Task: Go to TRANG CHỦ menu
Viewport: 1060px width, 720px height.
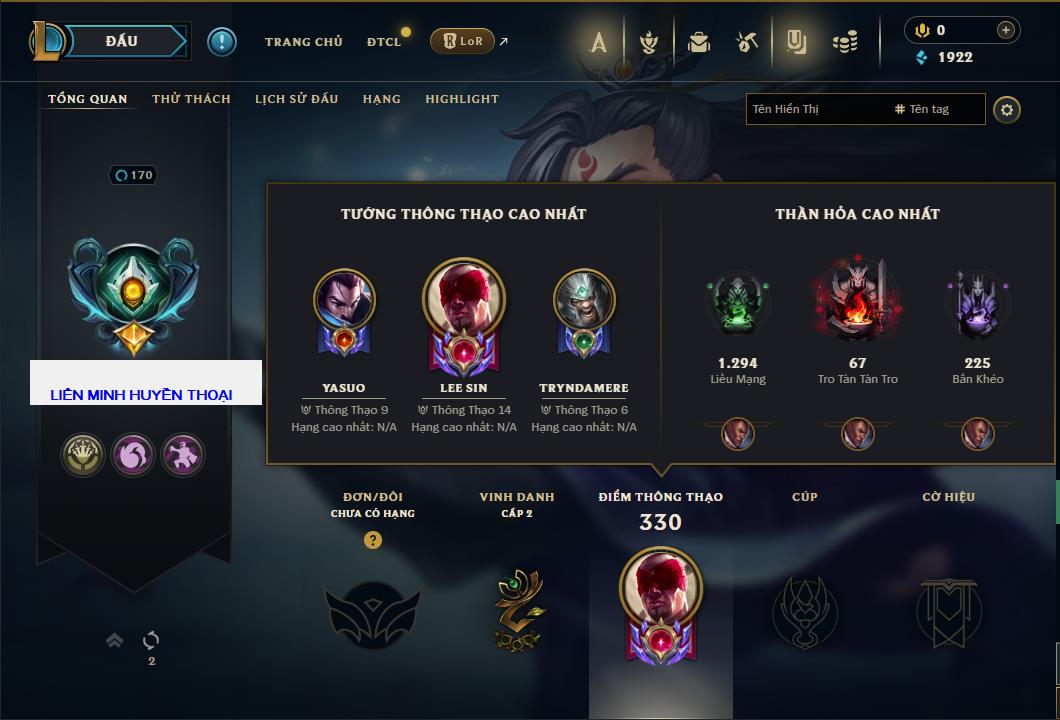Action: coord(304,42)
